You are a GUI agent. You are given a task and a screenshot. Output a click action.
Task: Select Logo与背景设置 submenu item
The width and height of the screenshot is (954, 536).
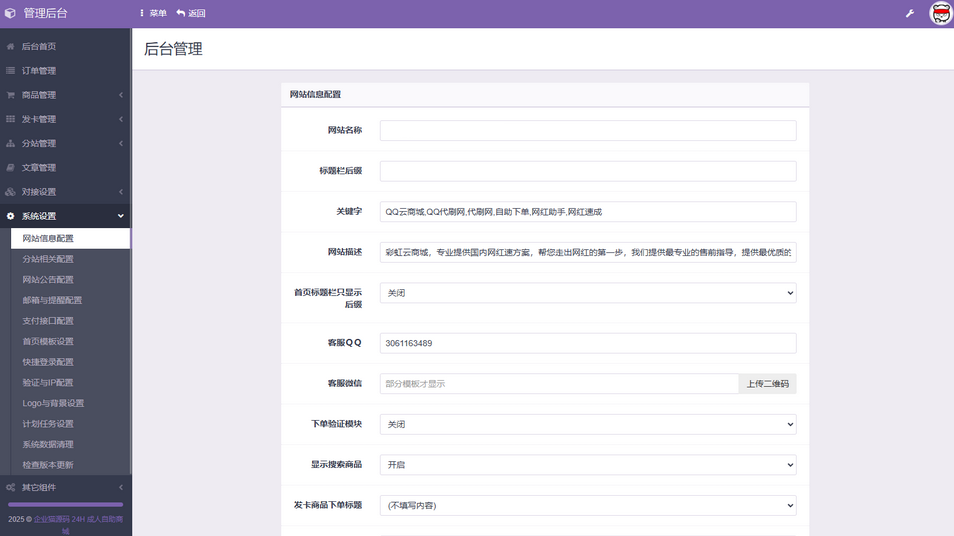(x=70, y=403)
